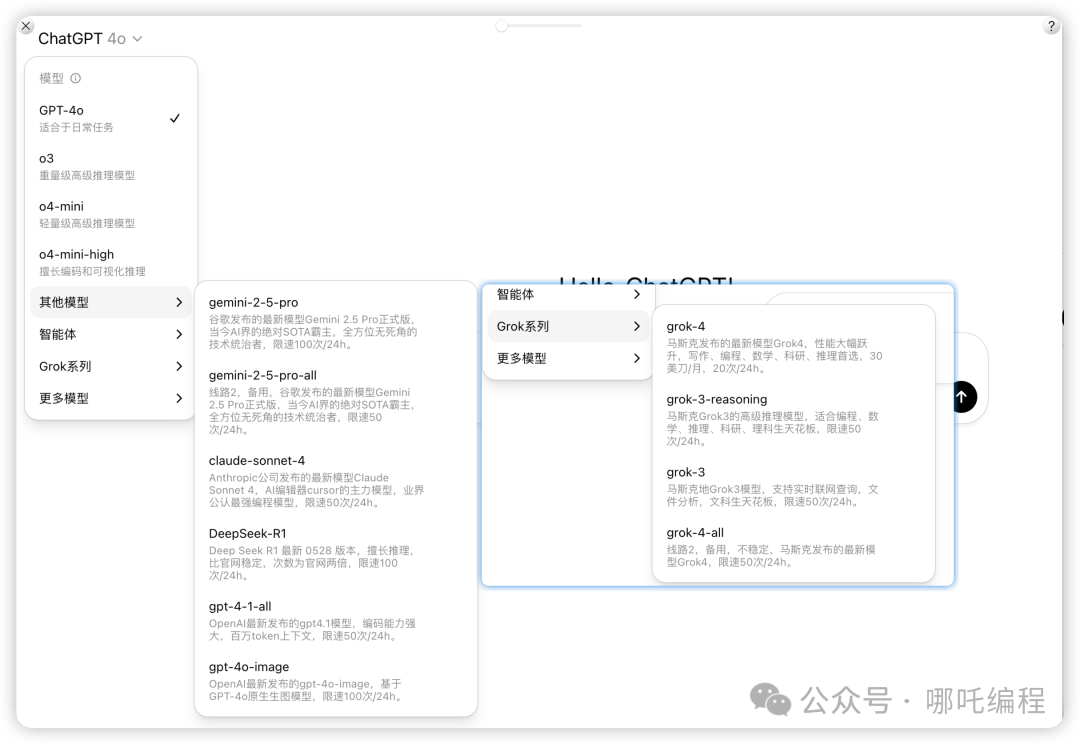Select the o4-mini-high model

click(110, 262)
